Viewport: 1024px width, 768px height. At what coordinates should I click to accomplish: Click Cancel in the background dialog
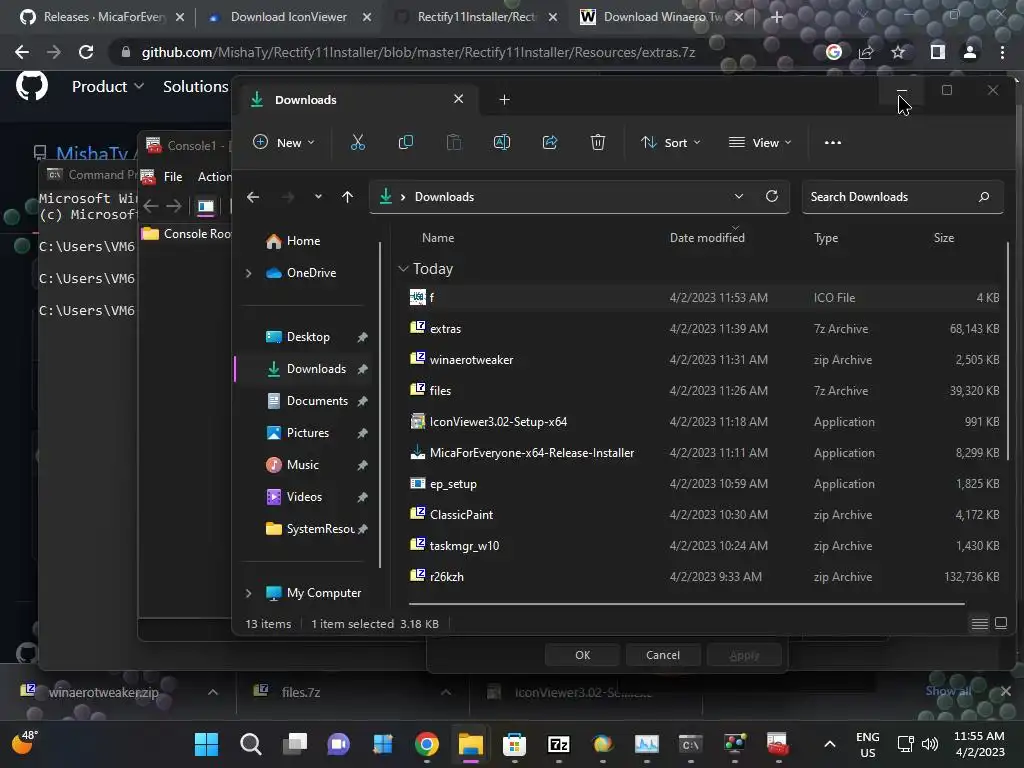(663, 655)
